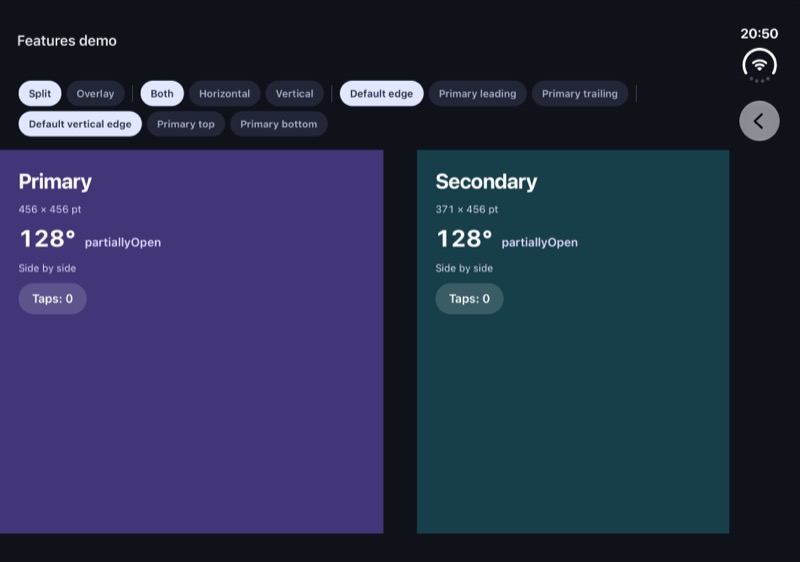This screenshot has width=800, height=562.
Task: Choose the Both orientation chip
Action: click(162, 94)
